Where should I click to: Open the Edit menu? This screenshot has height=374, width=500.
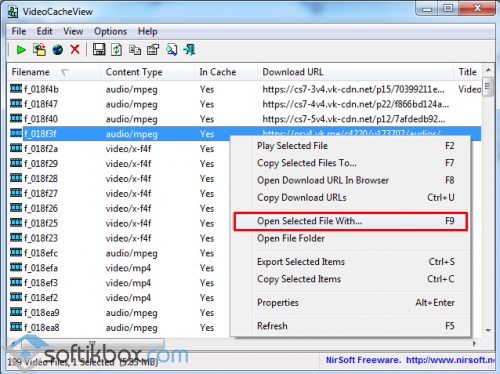click(44, 31)
